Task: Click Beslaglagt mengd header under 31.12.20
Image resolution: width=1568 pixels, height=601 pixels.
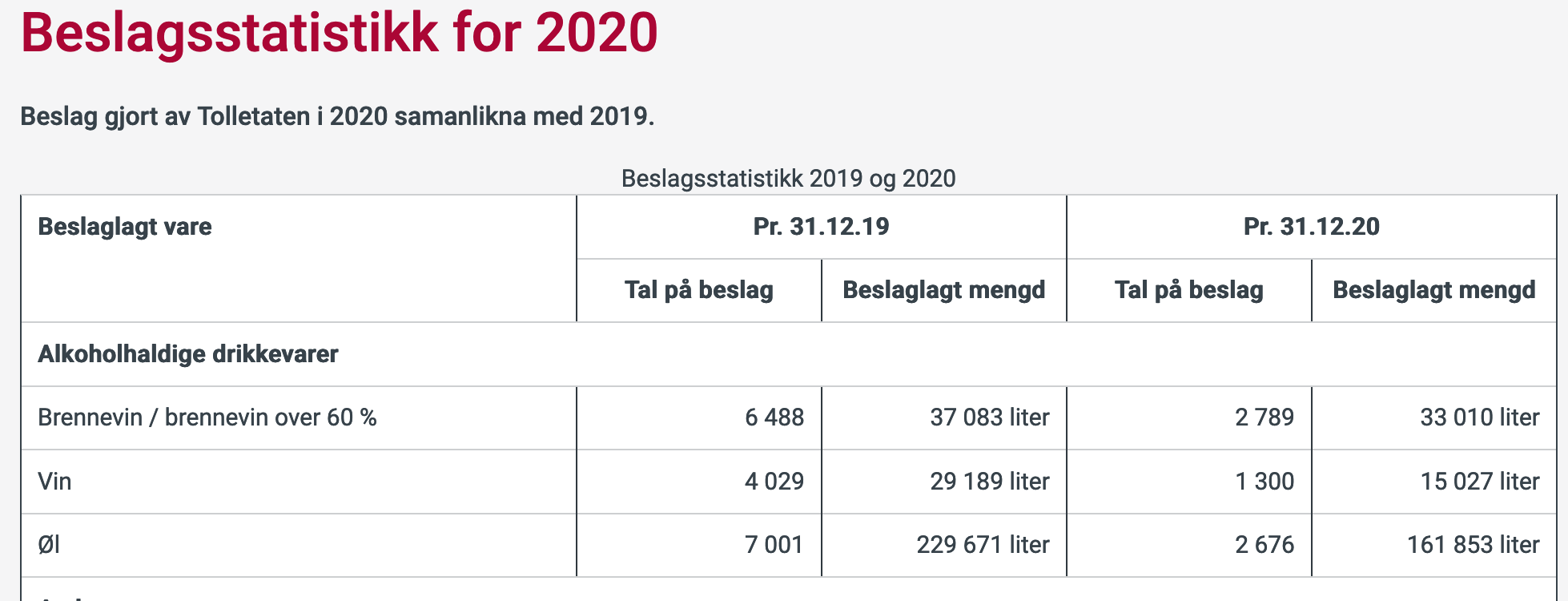Action: (x=1433, y=290)
